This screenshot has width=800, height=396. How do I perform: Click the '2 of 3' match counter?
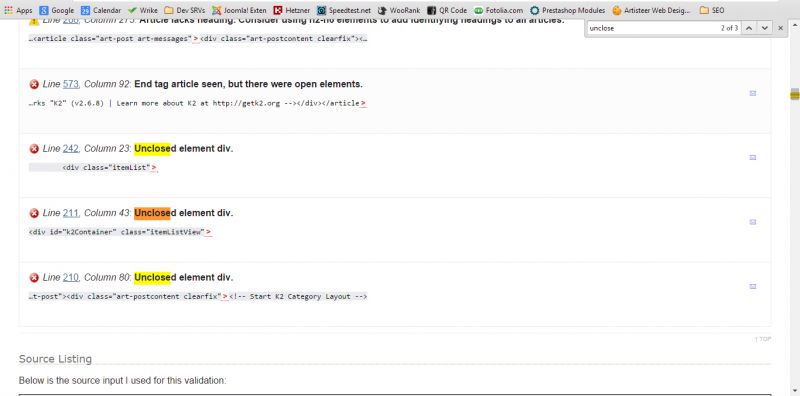[729, 28]
